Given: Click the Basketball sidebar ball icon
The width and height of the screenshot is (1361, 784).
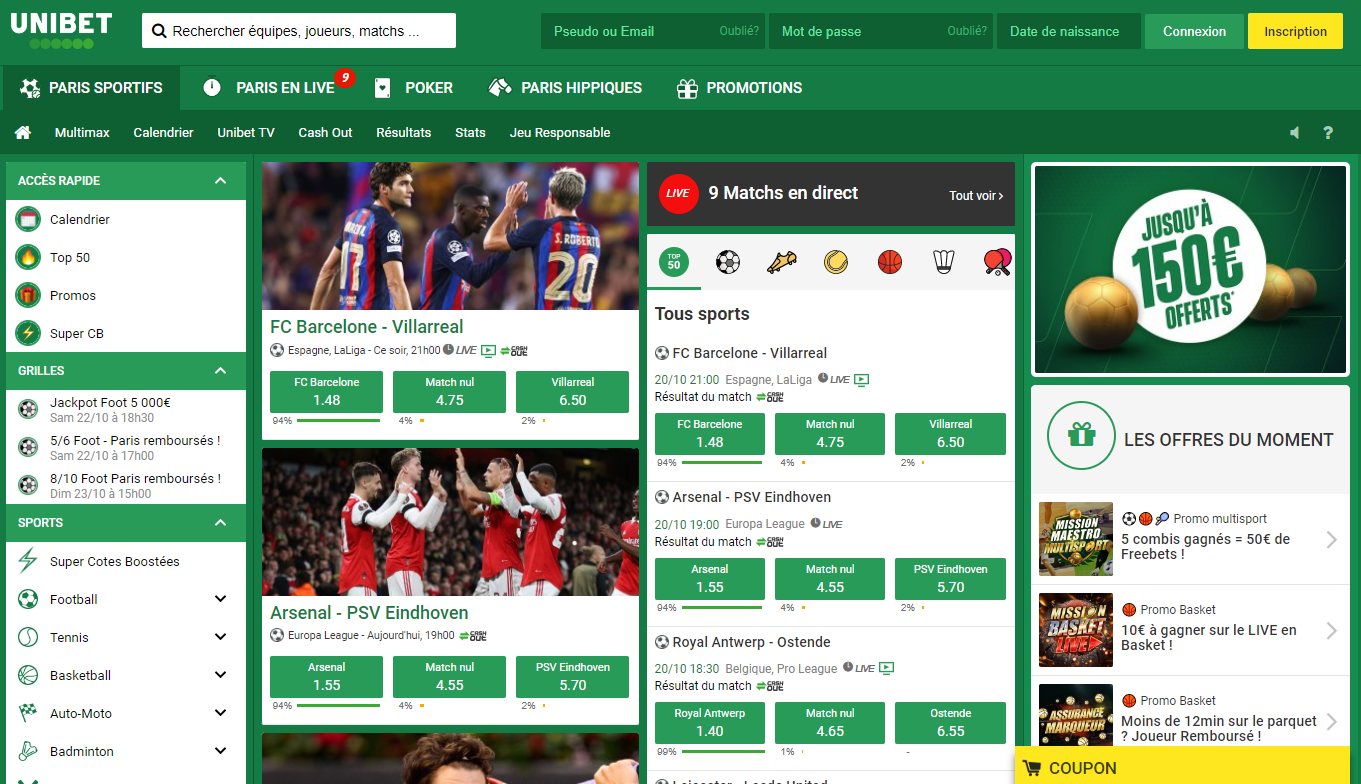Looking at the screenshot, I should [x=28, y=675].
